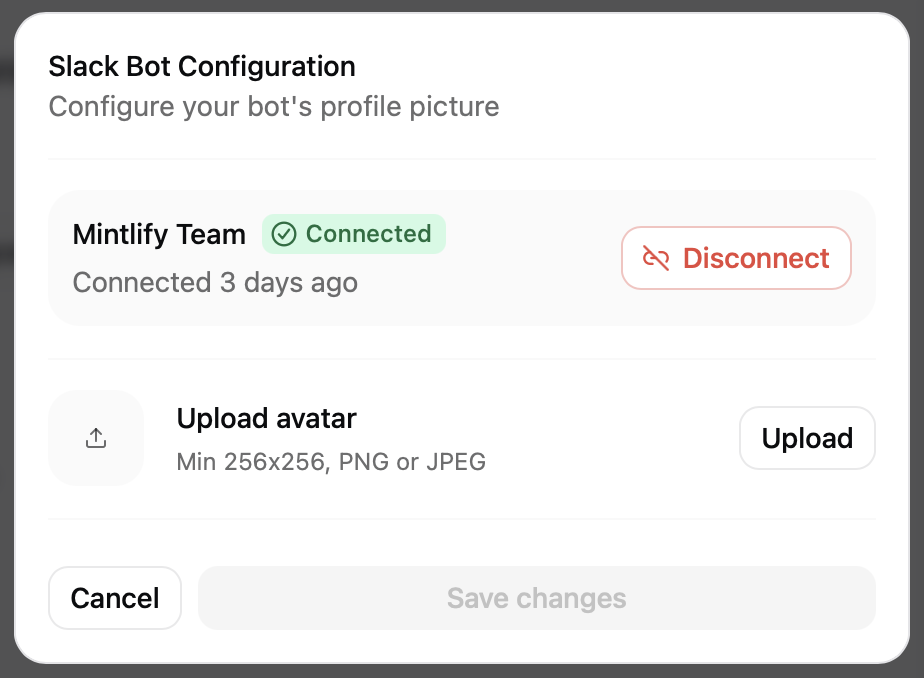
Task: Click the Configure your bot's profile picture subtitle
Action: click(x=273, y=106)
